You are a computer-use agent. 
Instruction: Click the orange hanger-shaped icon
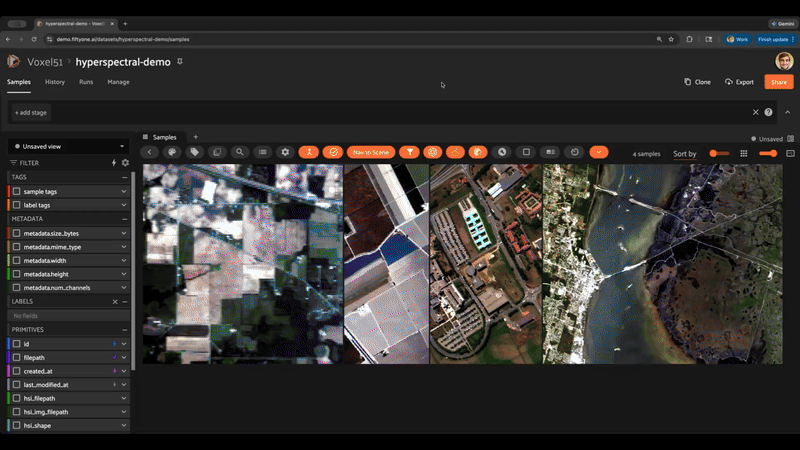coord(455,152)
